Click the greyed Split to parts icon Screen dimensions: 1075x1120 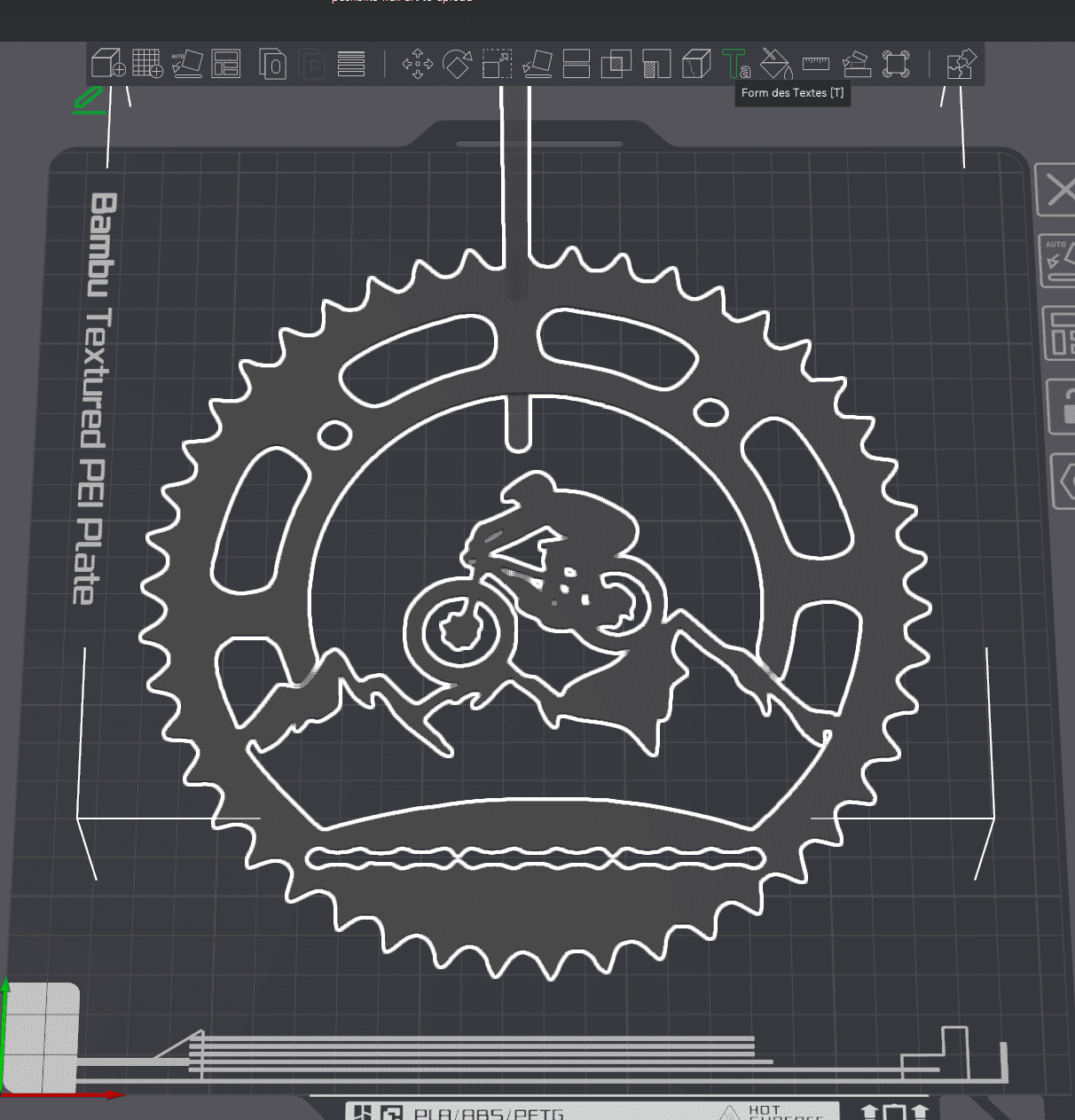tap(312, 64)
